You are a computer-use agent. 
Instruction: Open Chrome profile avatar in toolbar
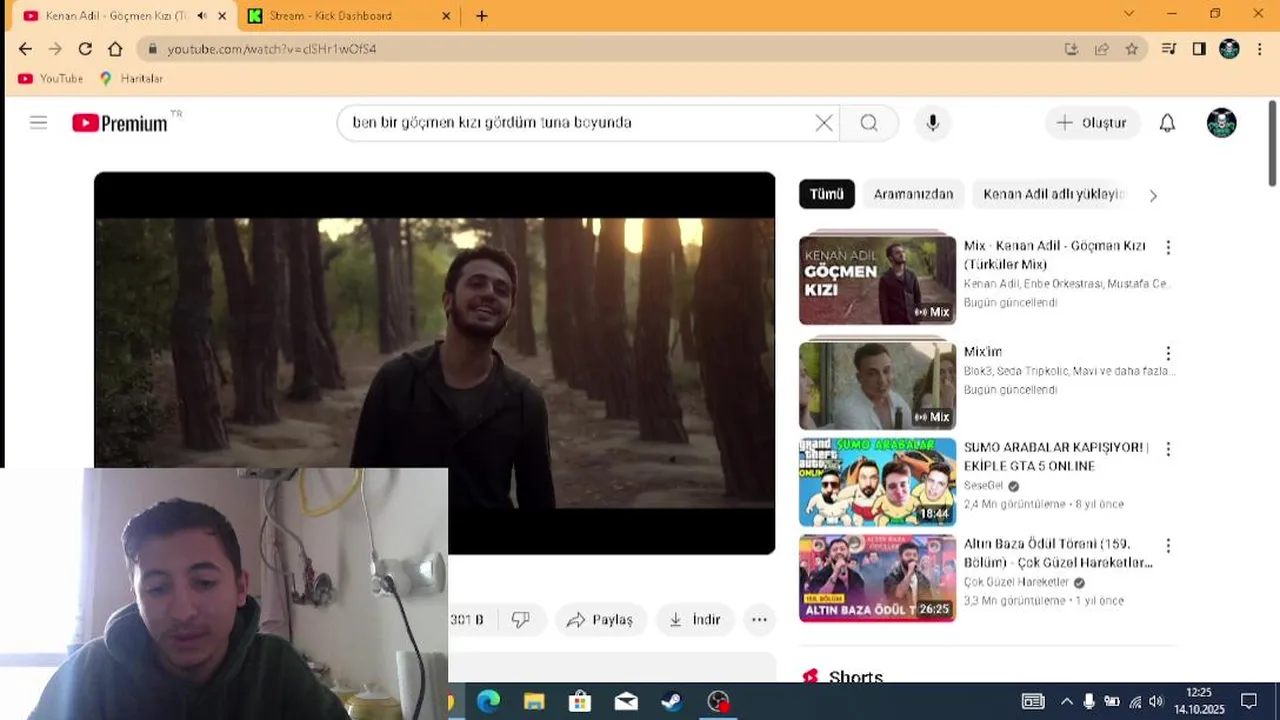[1230, 49]
